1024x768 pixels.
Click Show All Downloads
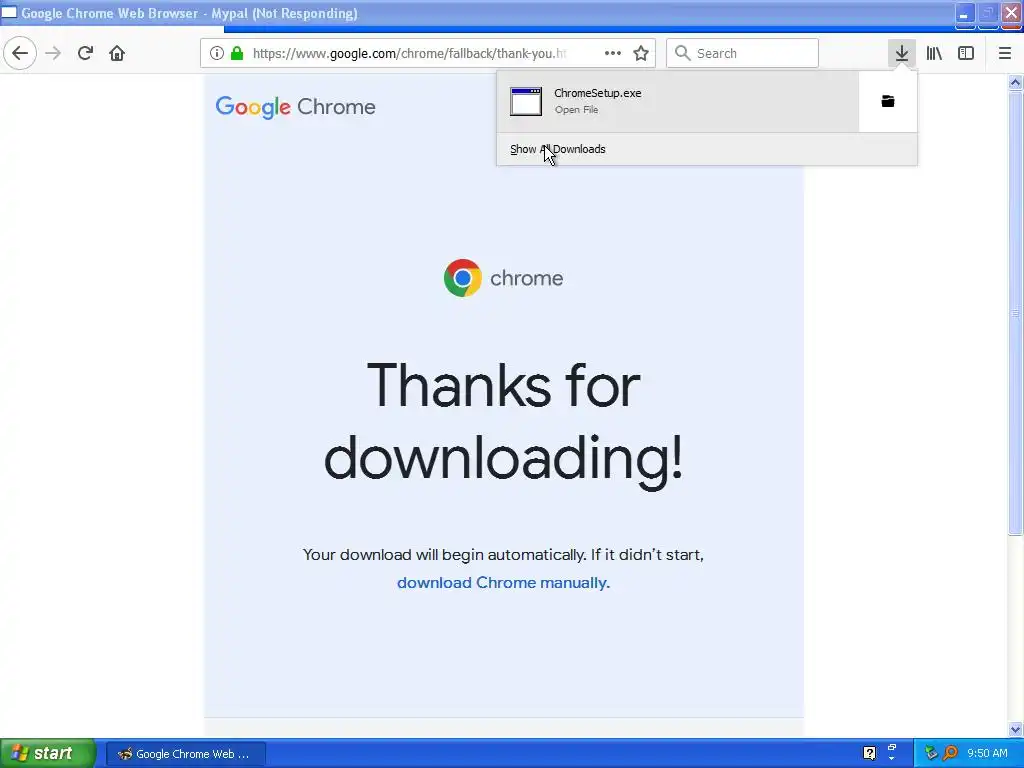pyautogui.click(x=558, y=149)
